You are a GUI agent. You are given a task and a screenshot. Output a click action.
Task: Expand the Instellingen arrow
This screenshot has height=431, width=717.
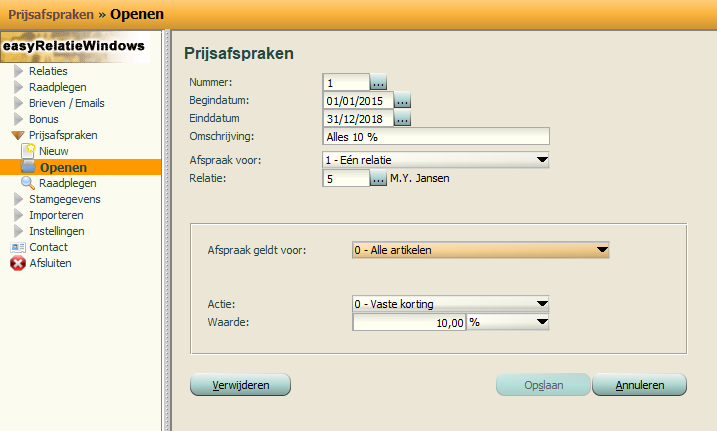click(x=18, y=231)
